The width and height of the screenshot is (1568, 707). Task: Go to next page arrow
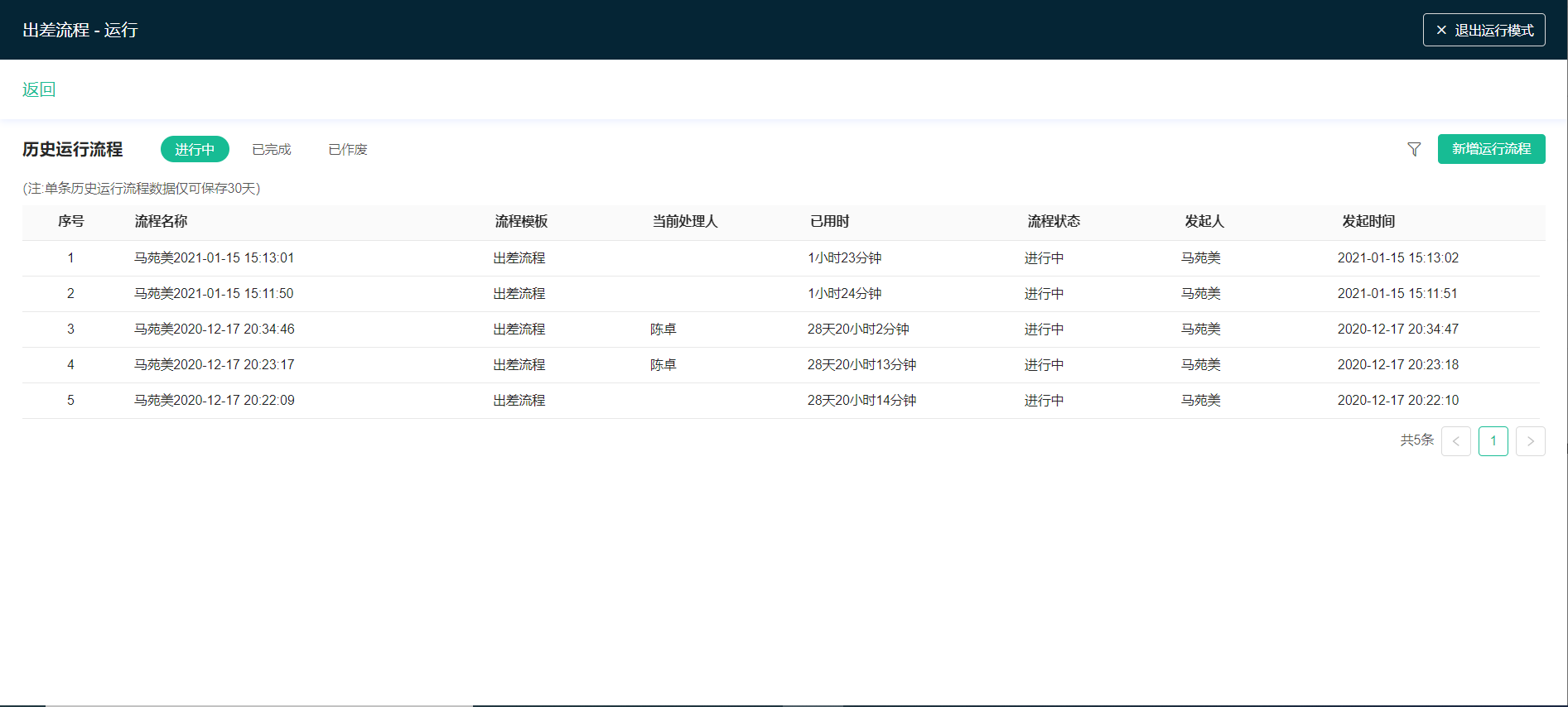(x=1531, y=441)
